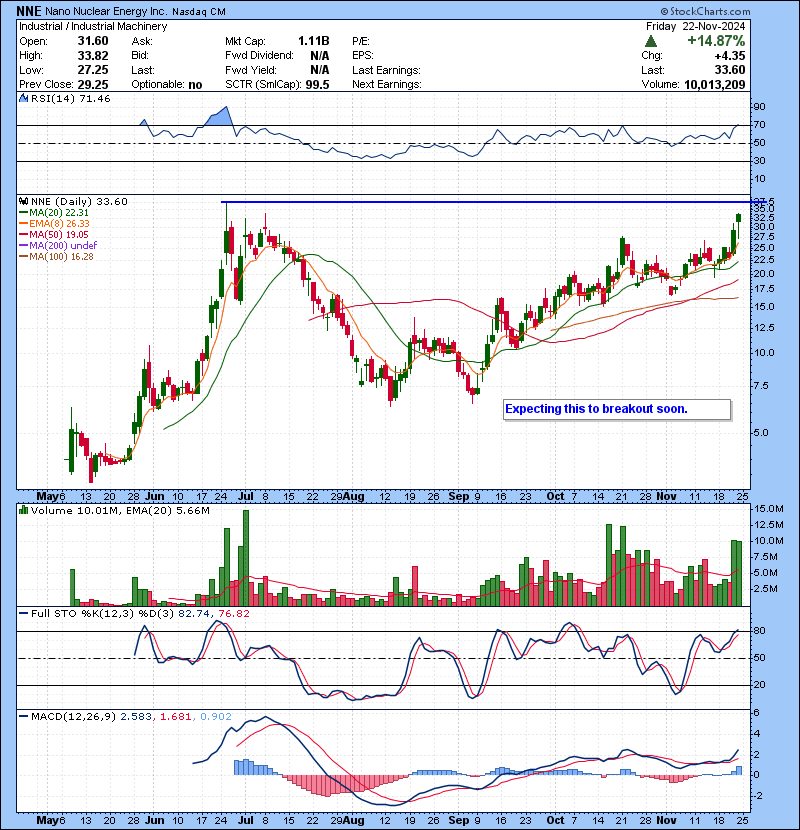
Task: Click the Aug label on price chart date axis
Action: tap(353, 497)
